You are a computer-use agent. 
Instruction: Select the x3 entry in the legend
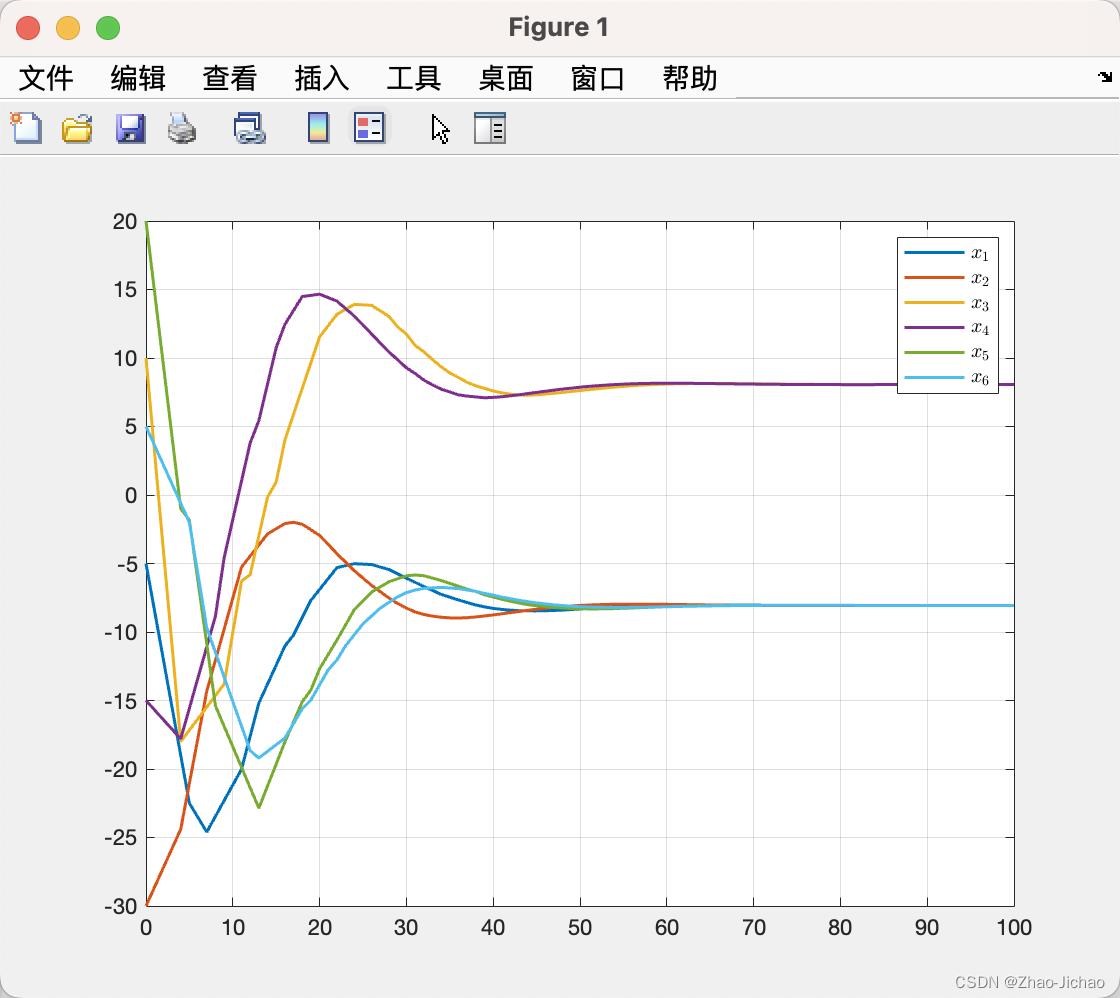click(947, 303)
